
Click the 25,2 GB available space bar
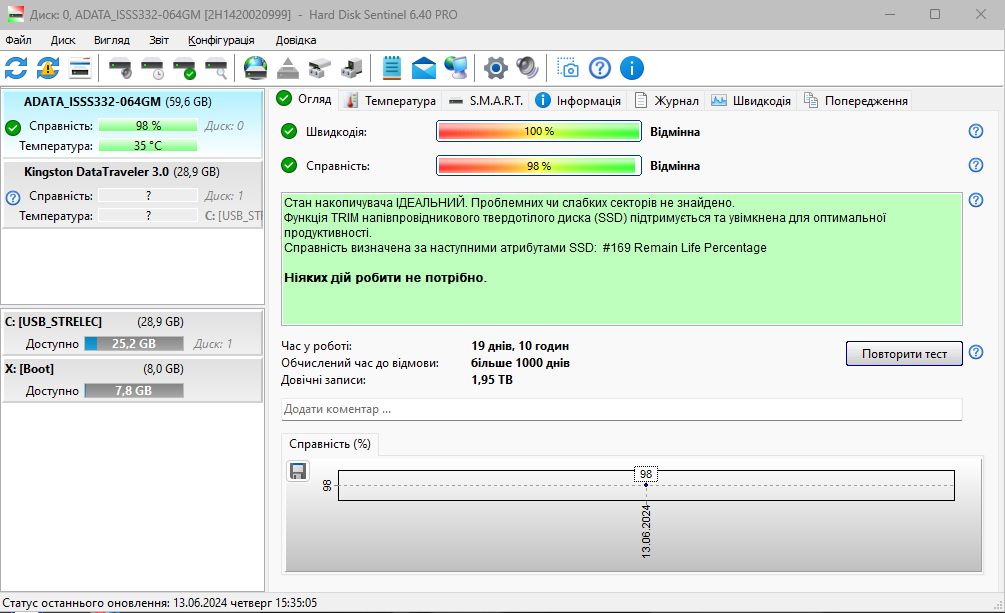pos(133,344)
